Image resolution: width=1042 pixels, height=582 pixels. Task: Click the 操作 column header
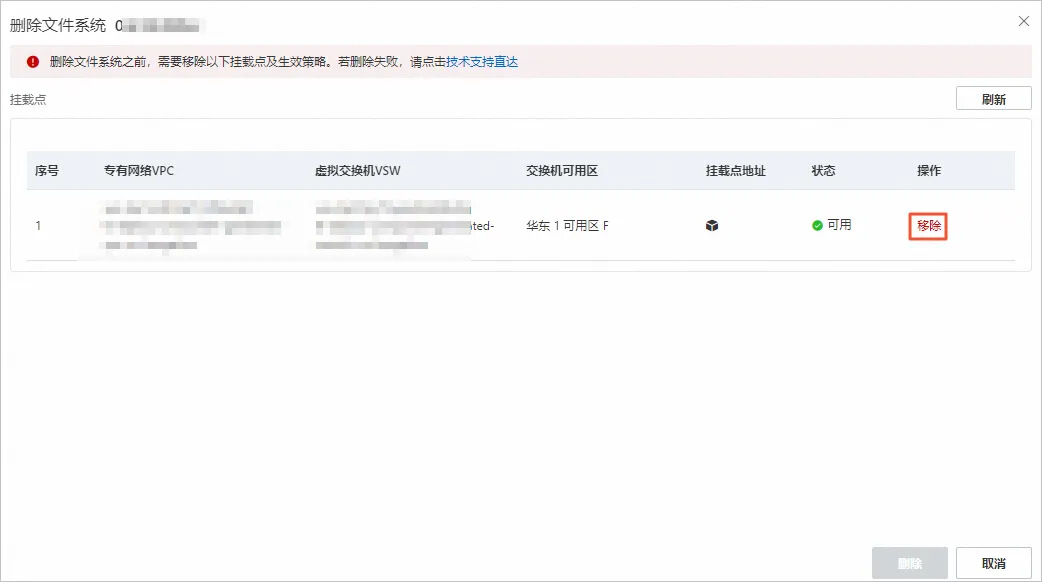click(929, 171)
